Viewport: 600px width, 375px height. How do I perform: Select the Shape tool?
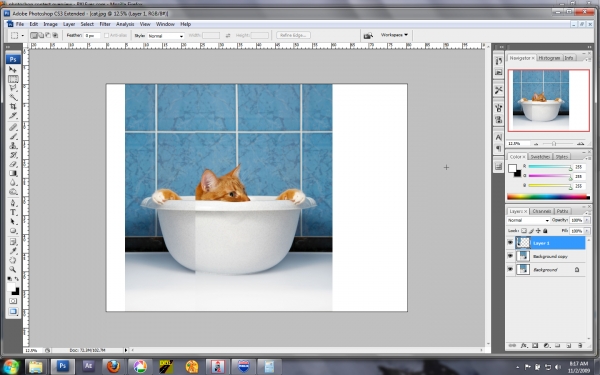13,231
